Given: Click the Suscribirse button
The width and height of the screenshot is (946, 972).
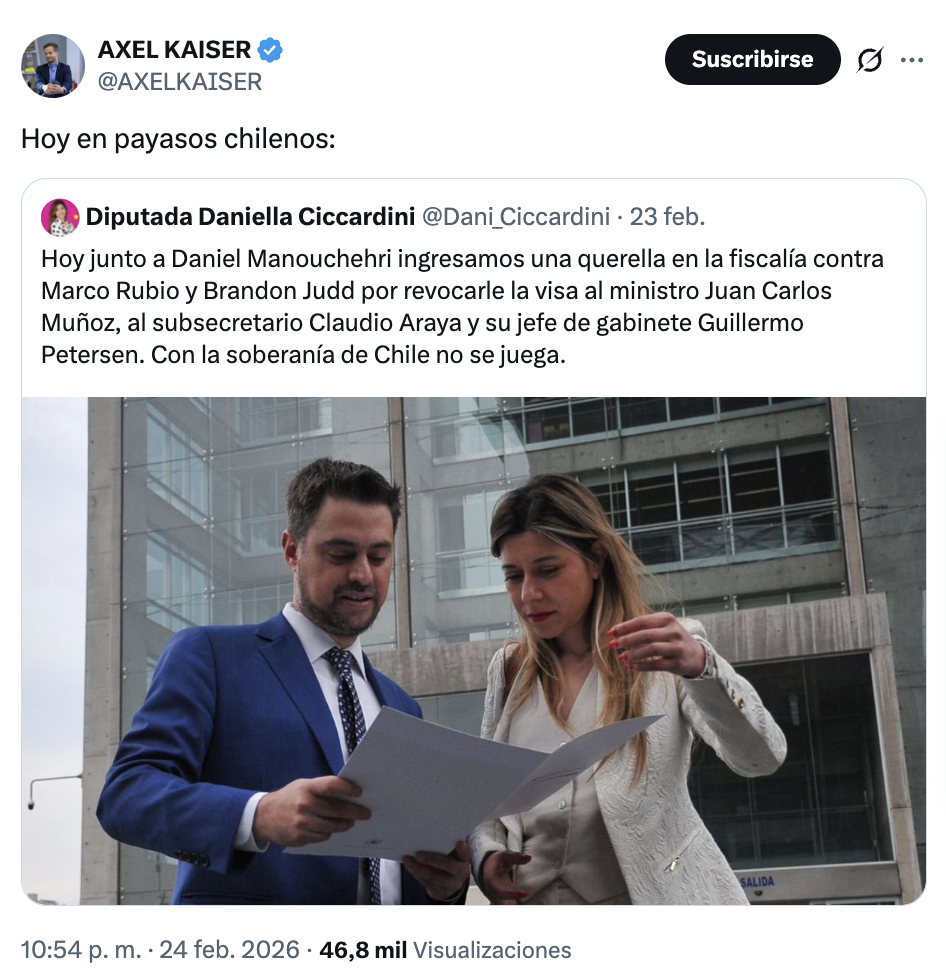Looking at the screenshot, I should coord(752,60).
